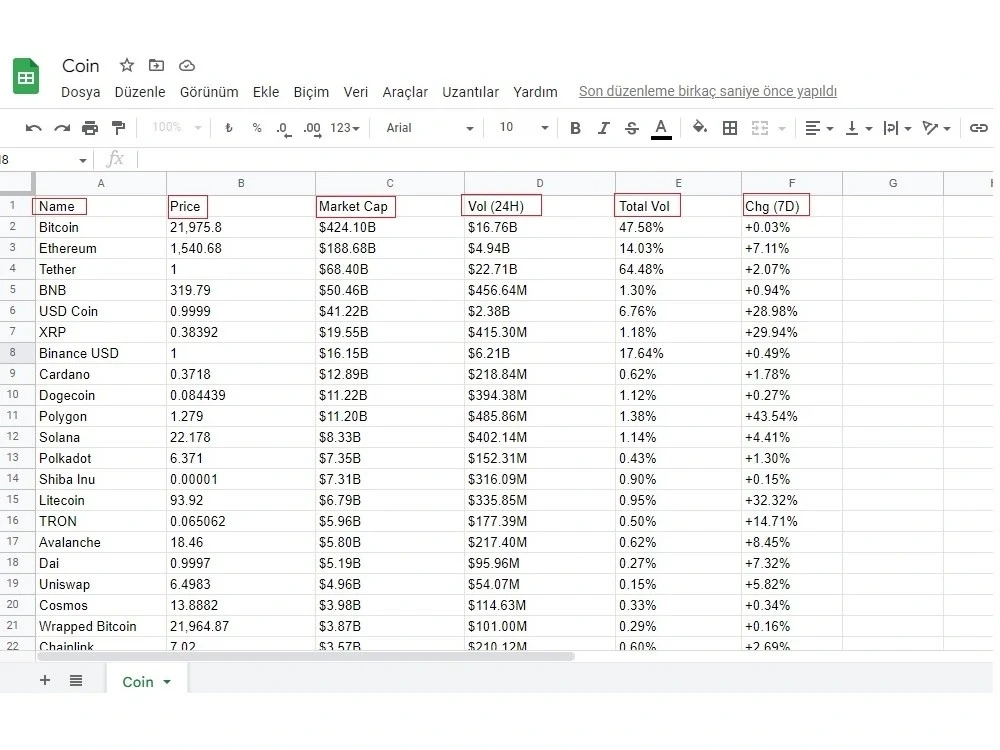Open the Yardım menu
The width and height of the screenshot is (1000, 750).
pyautogui.click(x=535, y=92)
